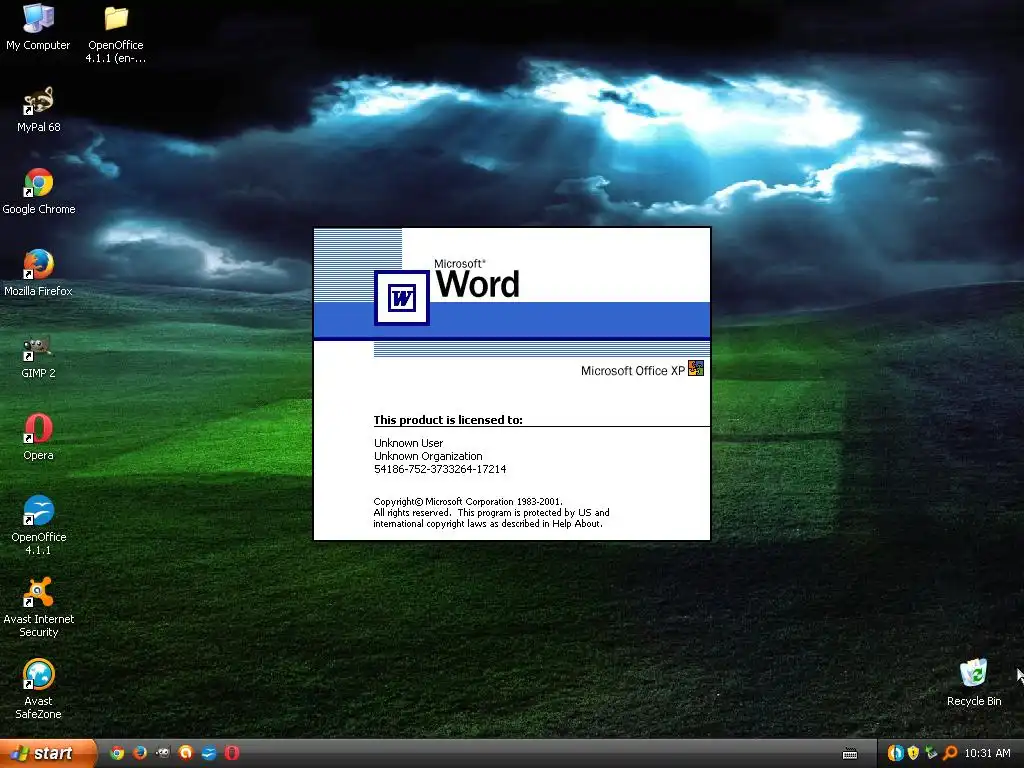Screen dimensions: 1024x768
Task: Click the "Microsoft Office XP" text
Action: click(633, 370)
